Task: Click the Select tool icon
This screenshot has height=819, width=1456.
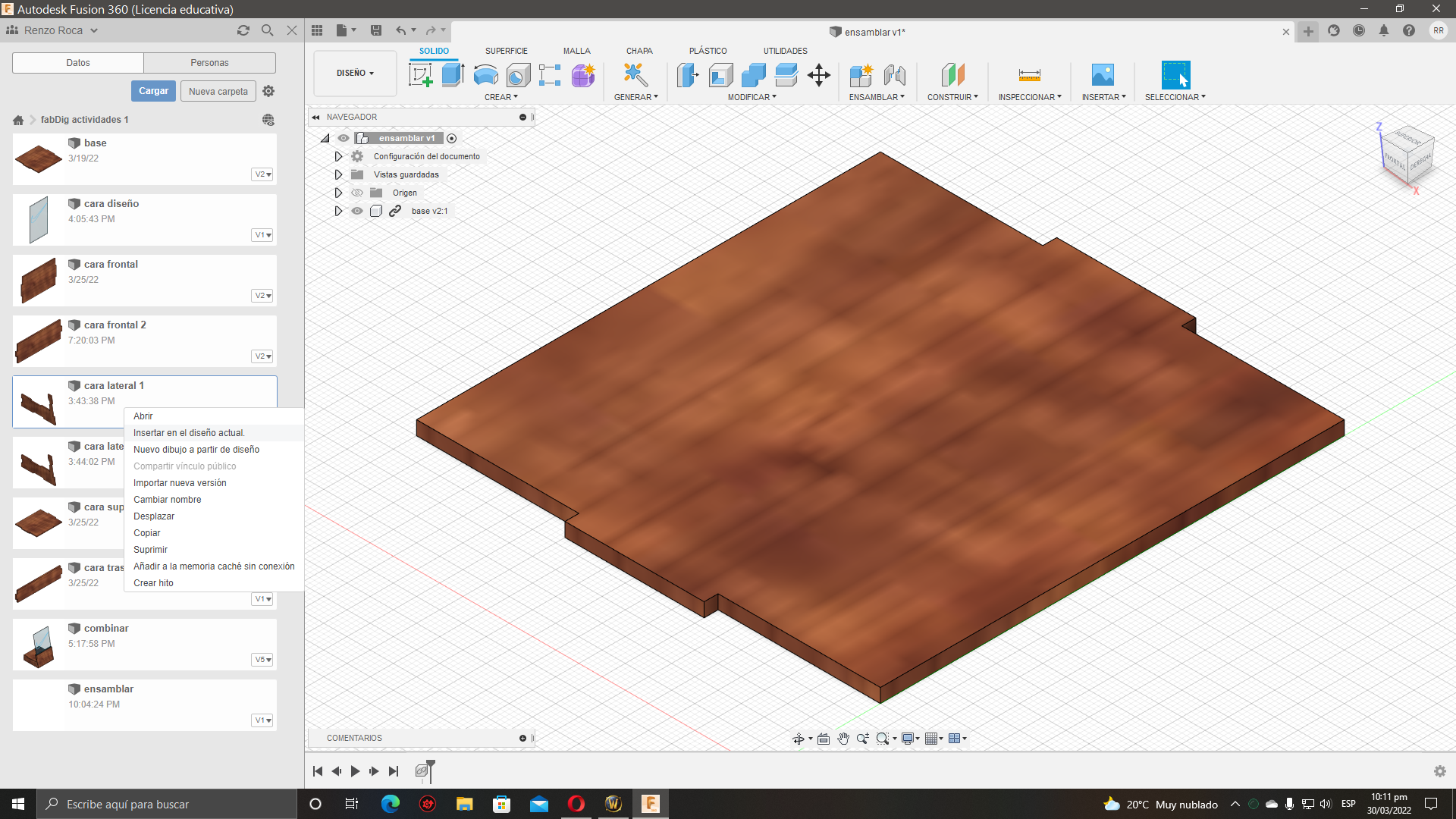Action: 1175,75
